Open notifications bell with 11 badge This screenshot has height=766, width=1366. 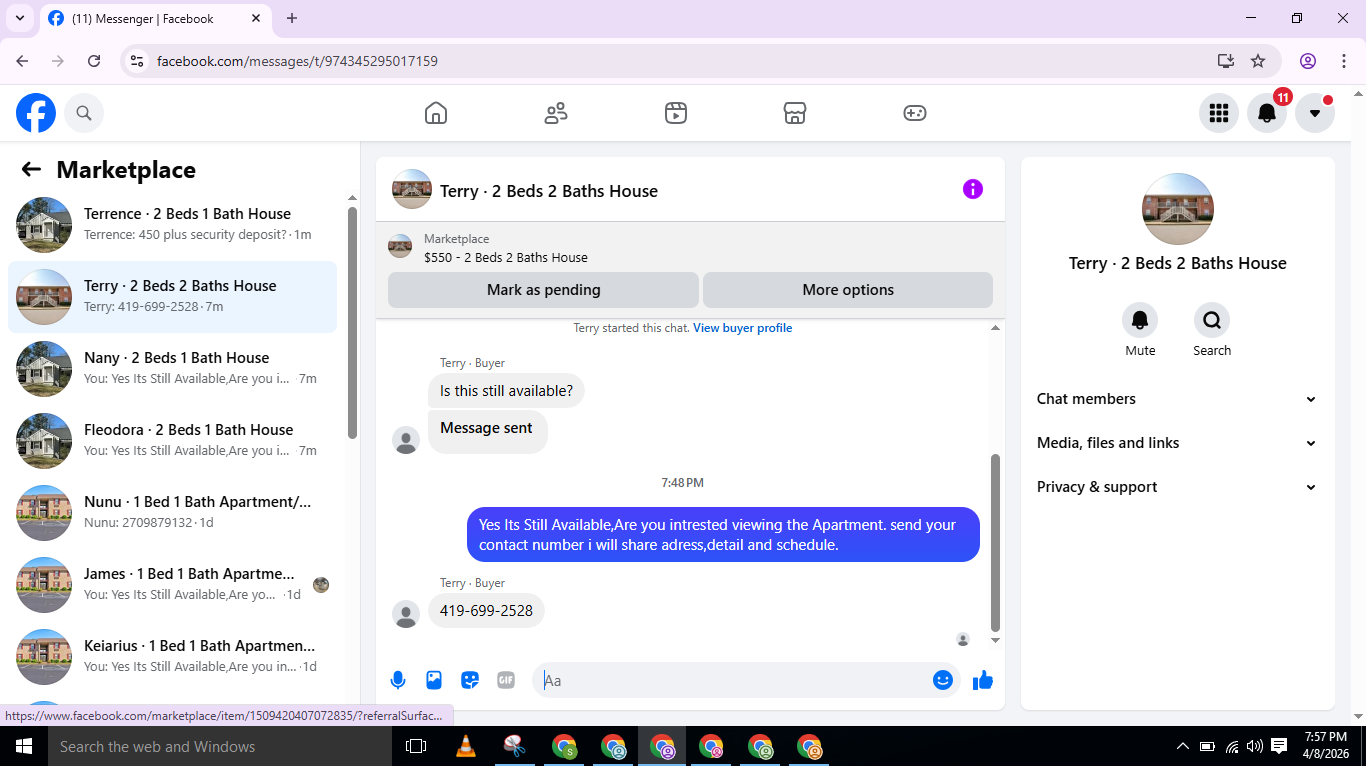(x=1266, y=113)
